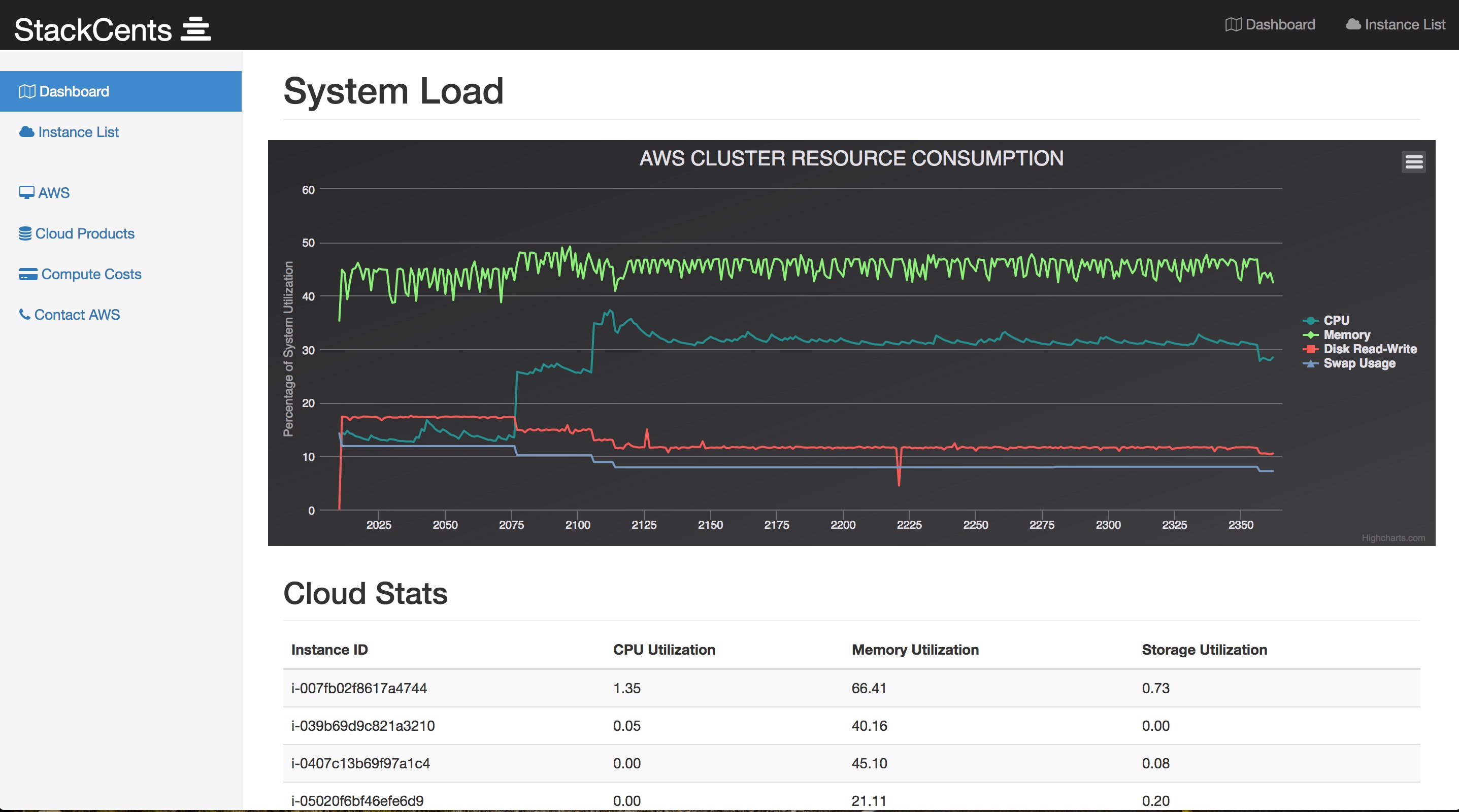Click the phone icon beside Contact AWS
This screenshot has width=1459, height=812.
[24, 314]
